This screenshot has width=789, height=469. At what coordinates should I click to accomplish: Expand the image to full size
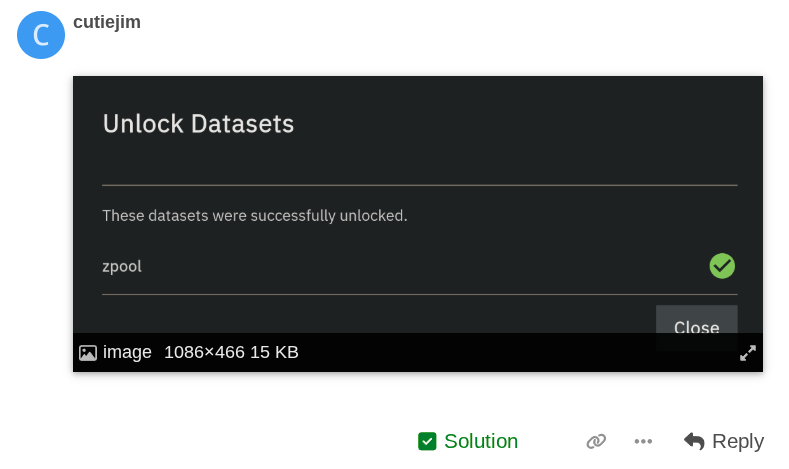(747, 353)
